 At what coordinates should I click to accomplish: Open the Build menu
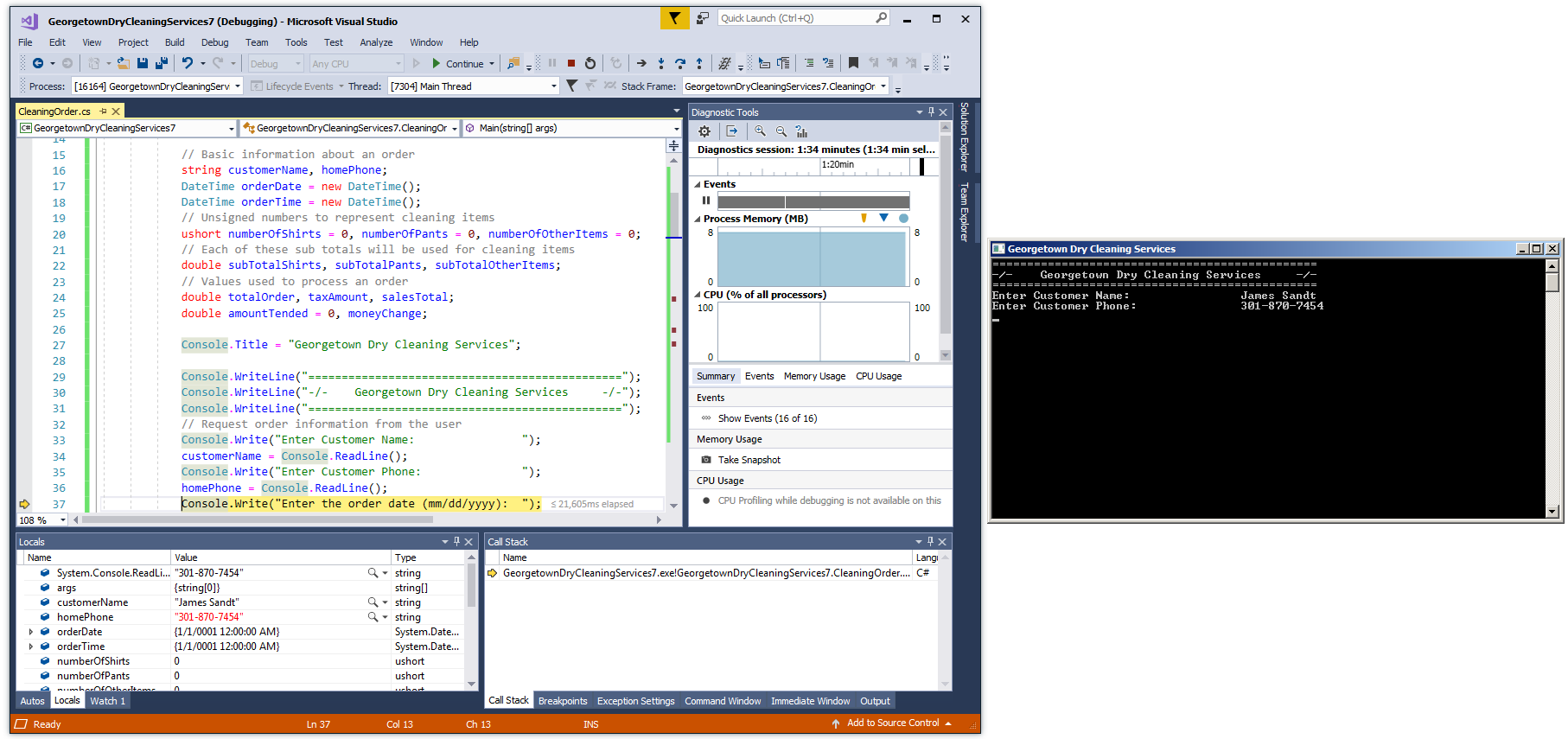click(x=175, y=42)
